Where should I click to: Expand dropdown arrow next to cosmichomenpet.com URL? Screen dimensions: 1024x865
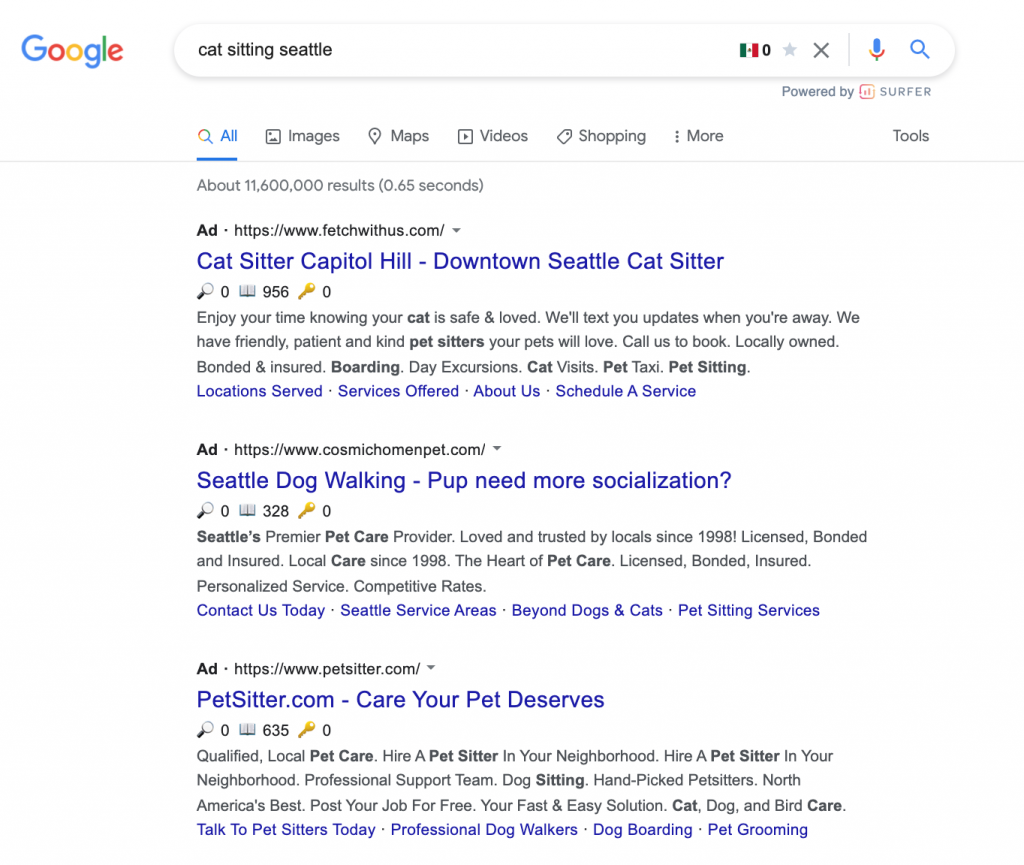pos(497,450)
